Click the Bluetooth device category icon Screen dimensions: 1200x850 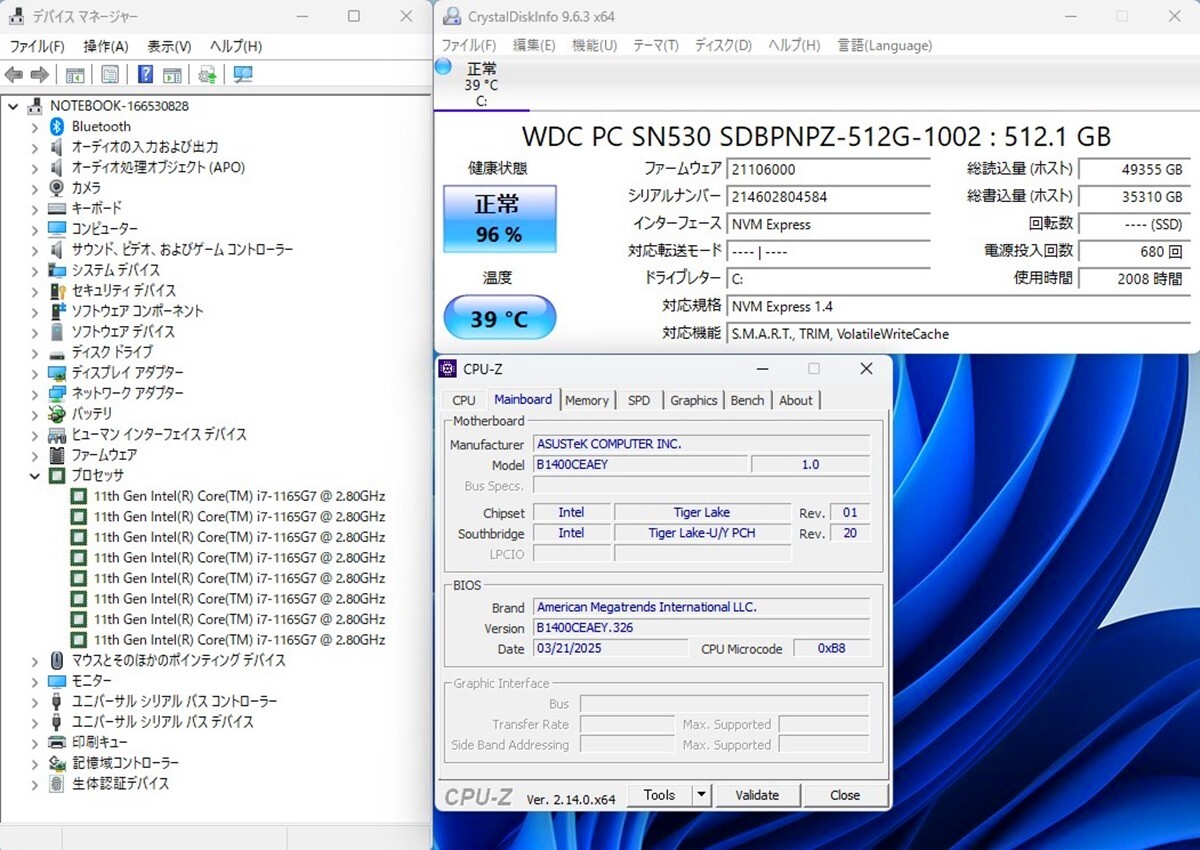[x=57, y=126]
